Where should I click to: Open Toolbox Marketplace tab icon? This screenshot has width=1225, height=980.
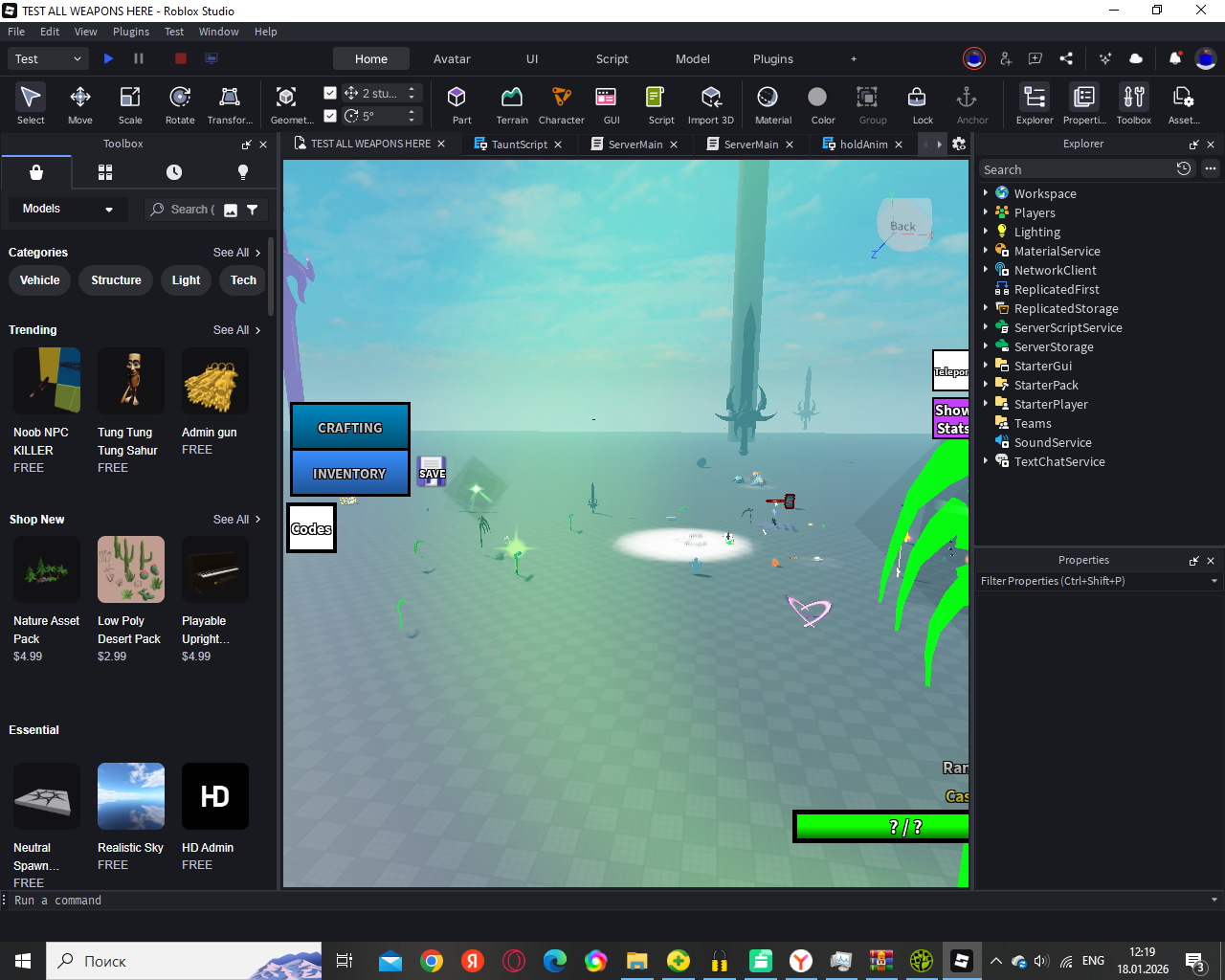[36, 172]
